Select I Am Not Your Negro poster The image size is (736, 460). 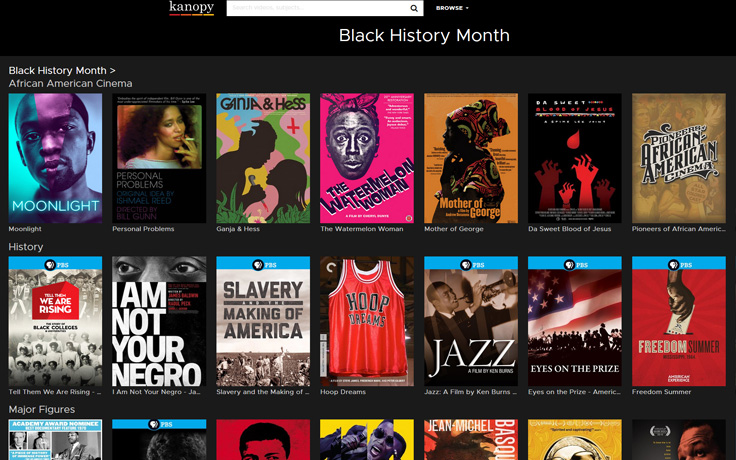159,321
